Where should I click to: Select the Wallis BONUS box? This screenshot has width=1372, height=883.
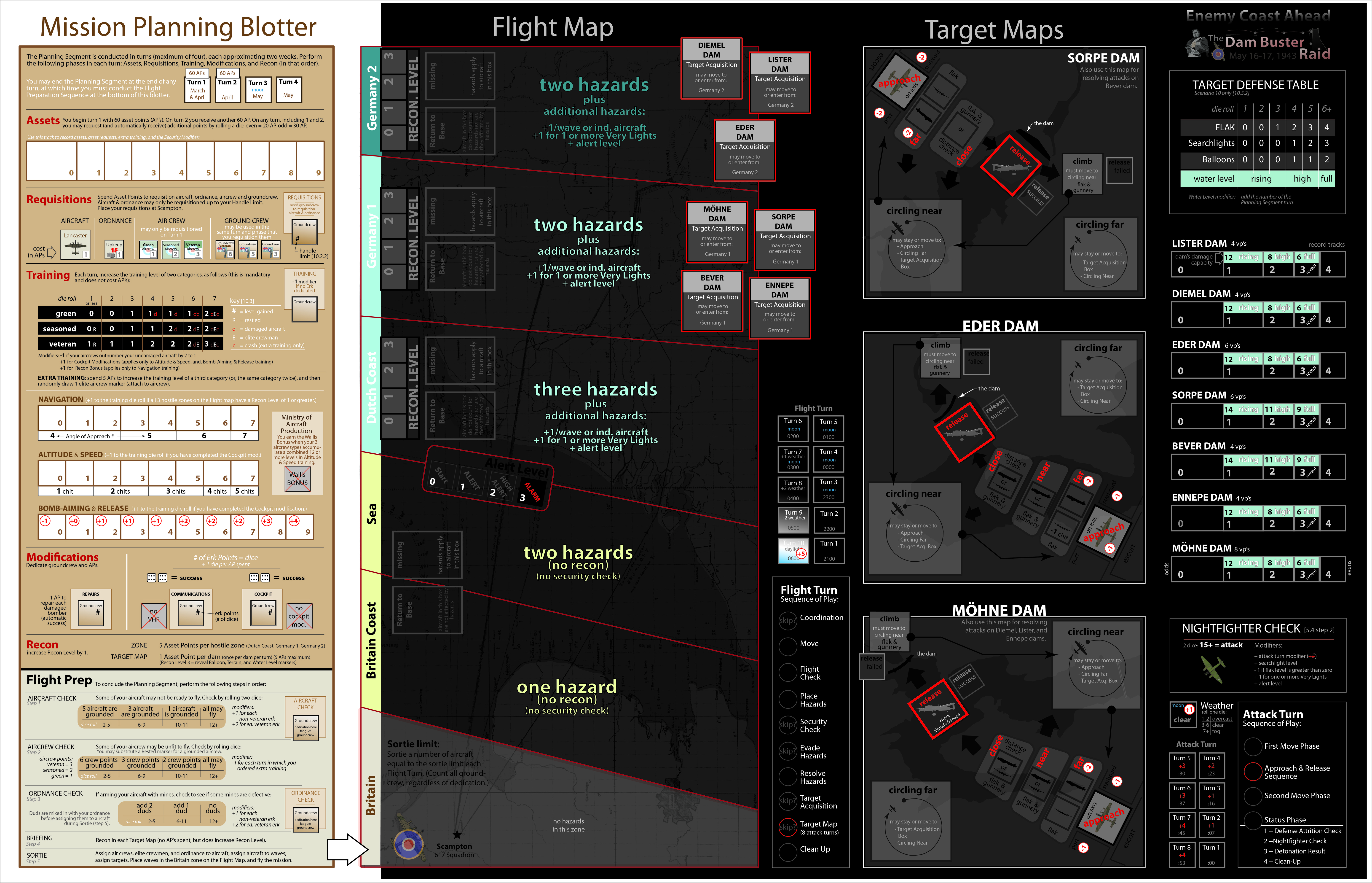pyautogui.click(x=297, y=479)
